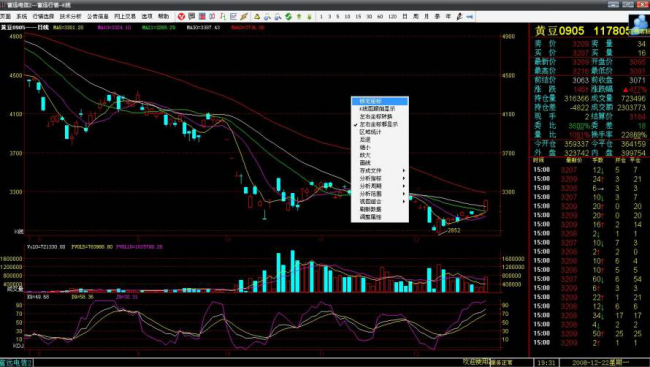
Task: Switch to 60 minute period button
Action: (x=380, y=17)
